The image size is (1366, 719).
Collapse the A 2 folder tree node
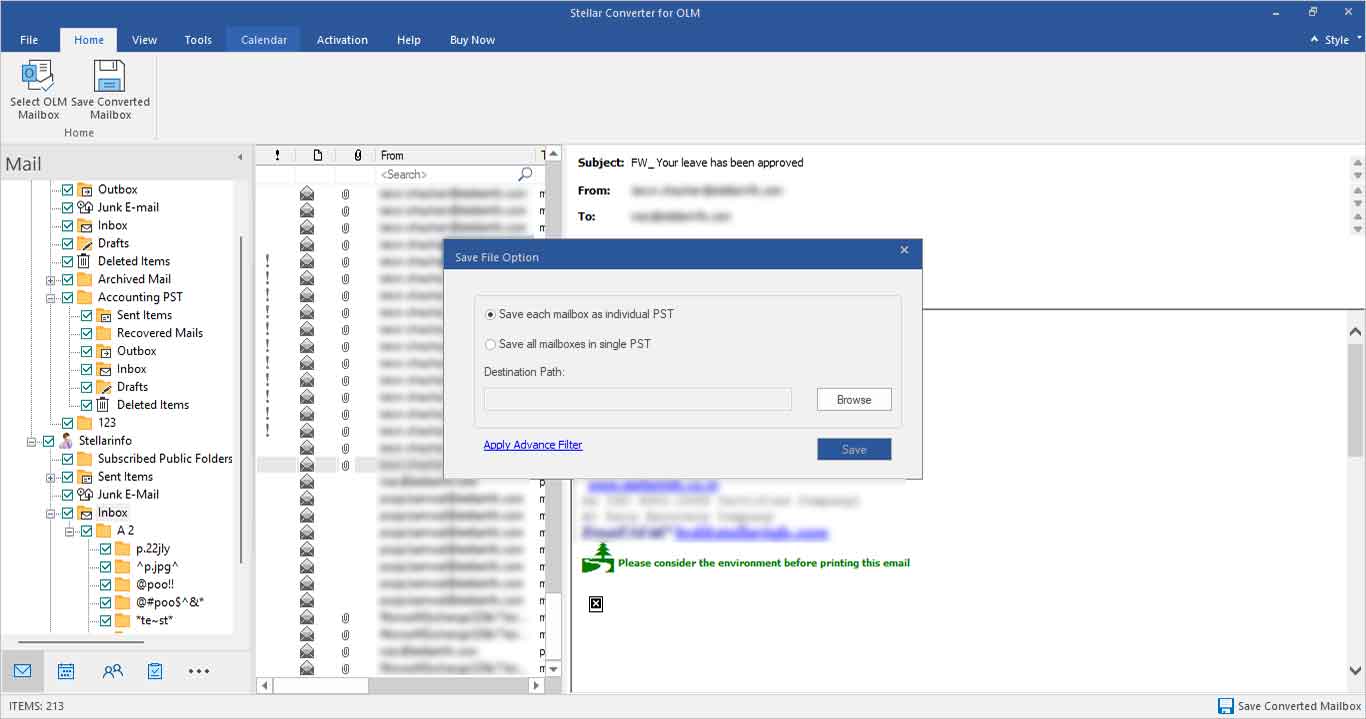coord(70,531)
